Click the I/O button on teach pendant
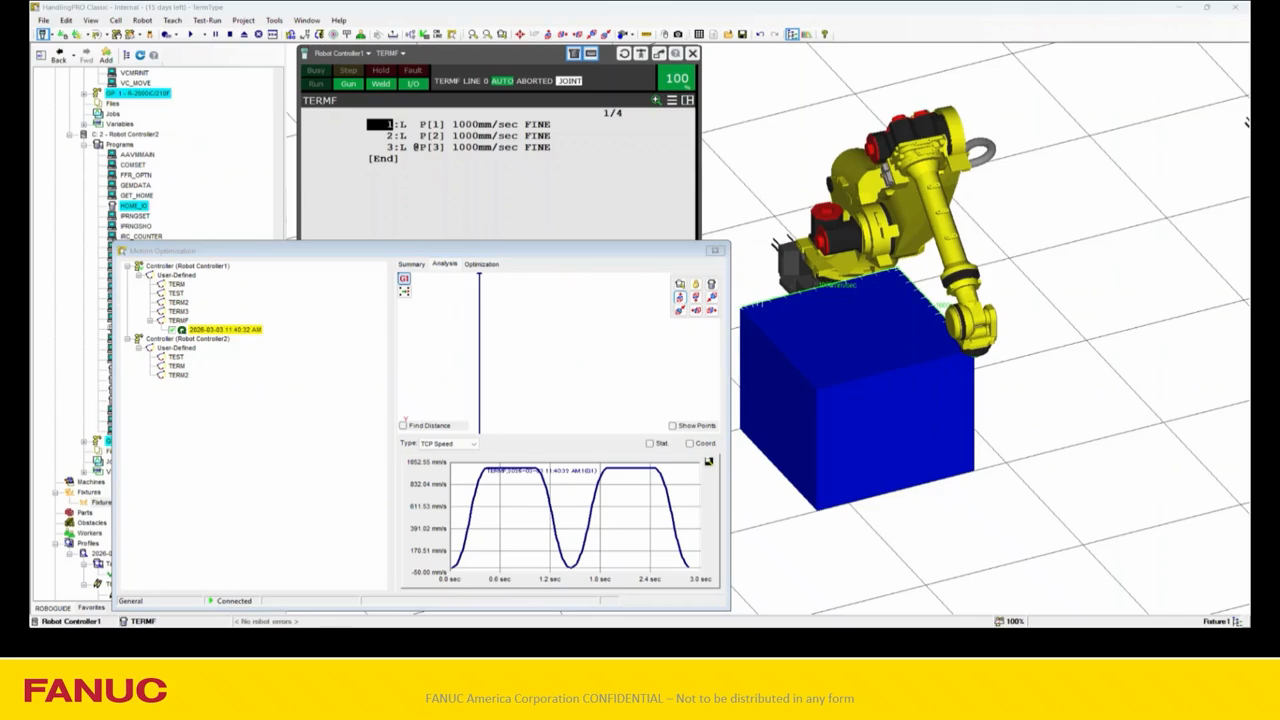This screenshot has width=1280, height=720. (413, 84)
